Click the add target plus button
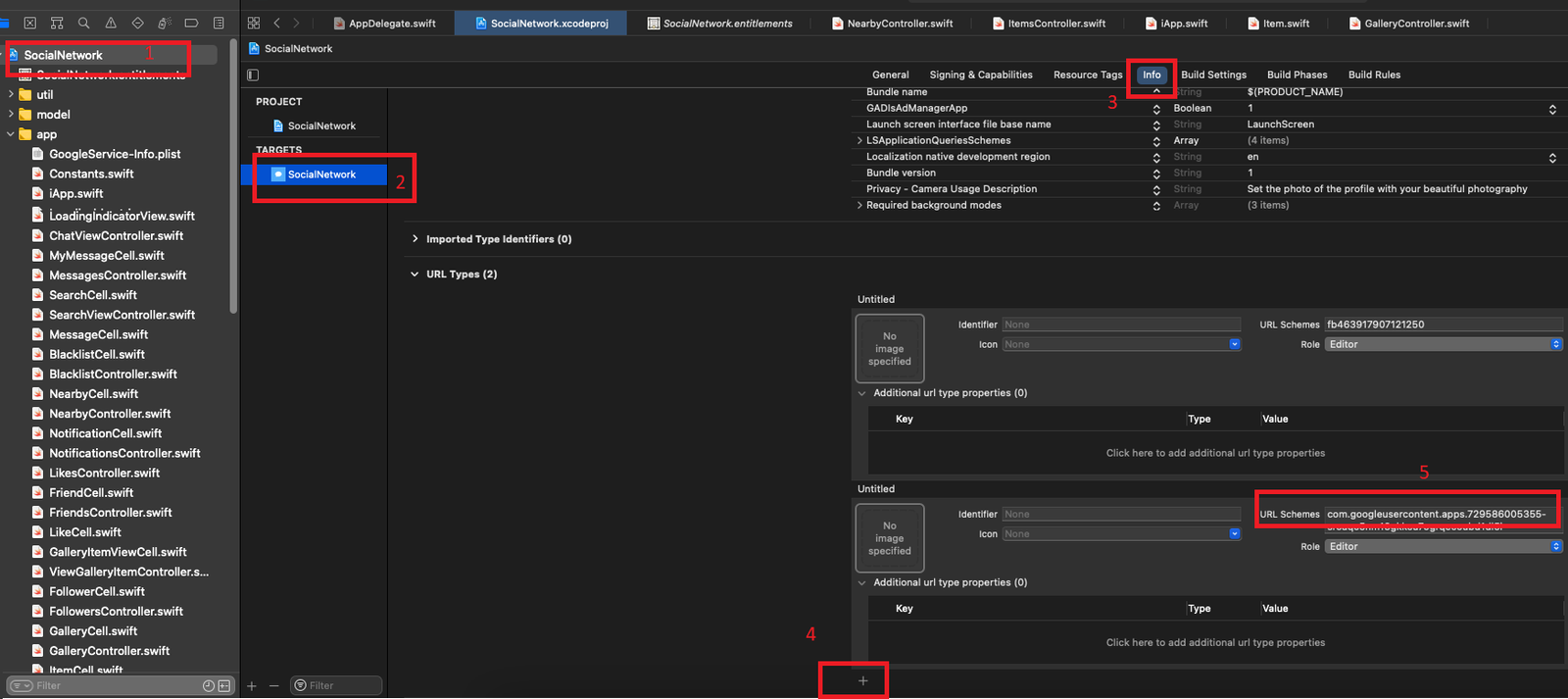The height and width of the screenshot is (699, 1568). point(252,685)
